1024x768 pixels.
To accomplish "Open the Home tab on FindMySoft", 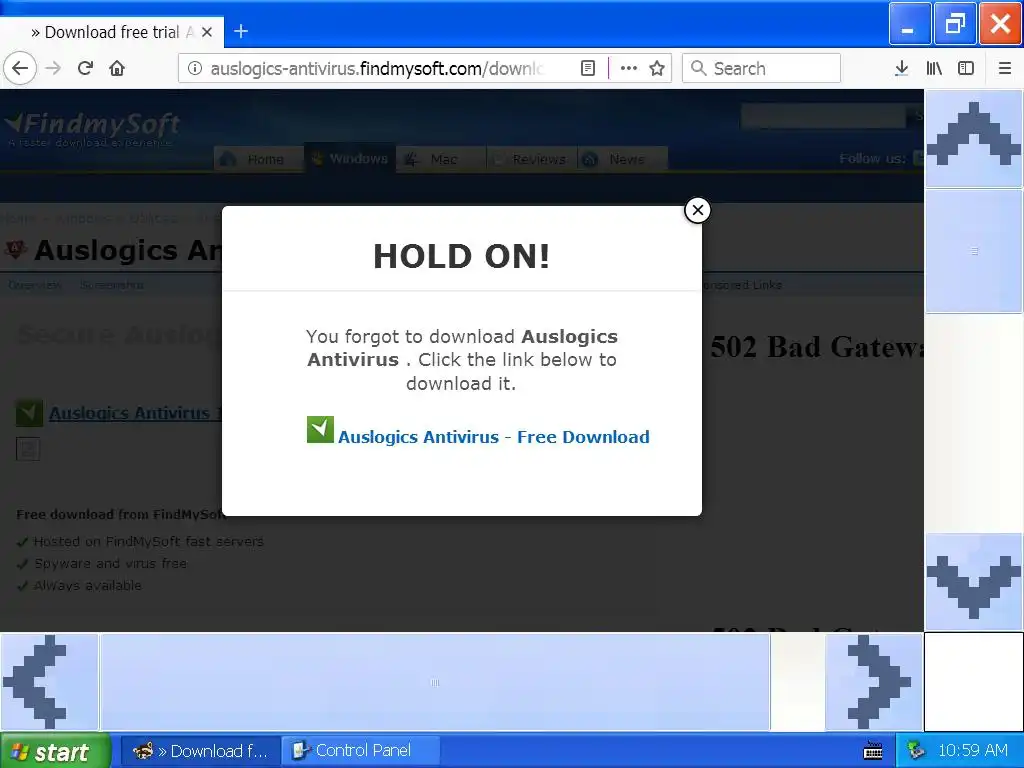I will pyautogui.click(x=259, y=159).
